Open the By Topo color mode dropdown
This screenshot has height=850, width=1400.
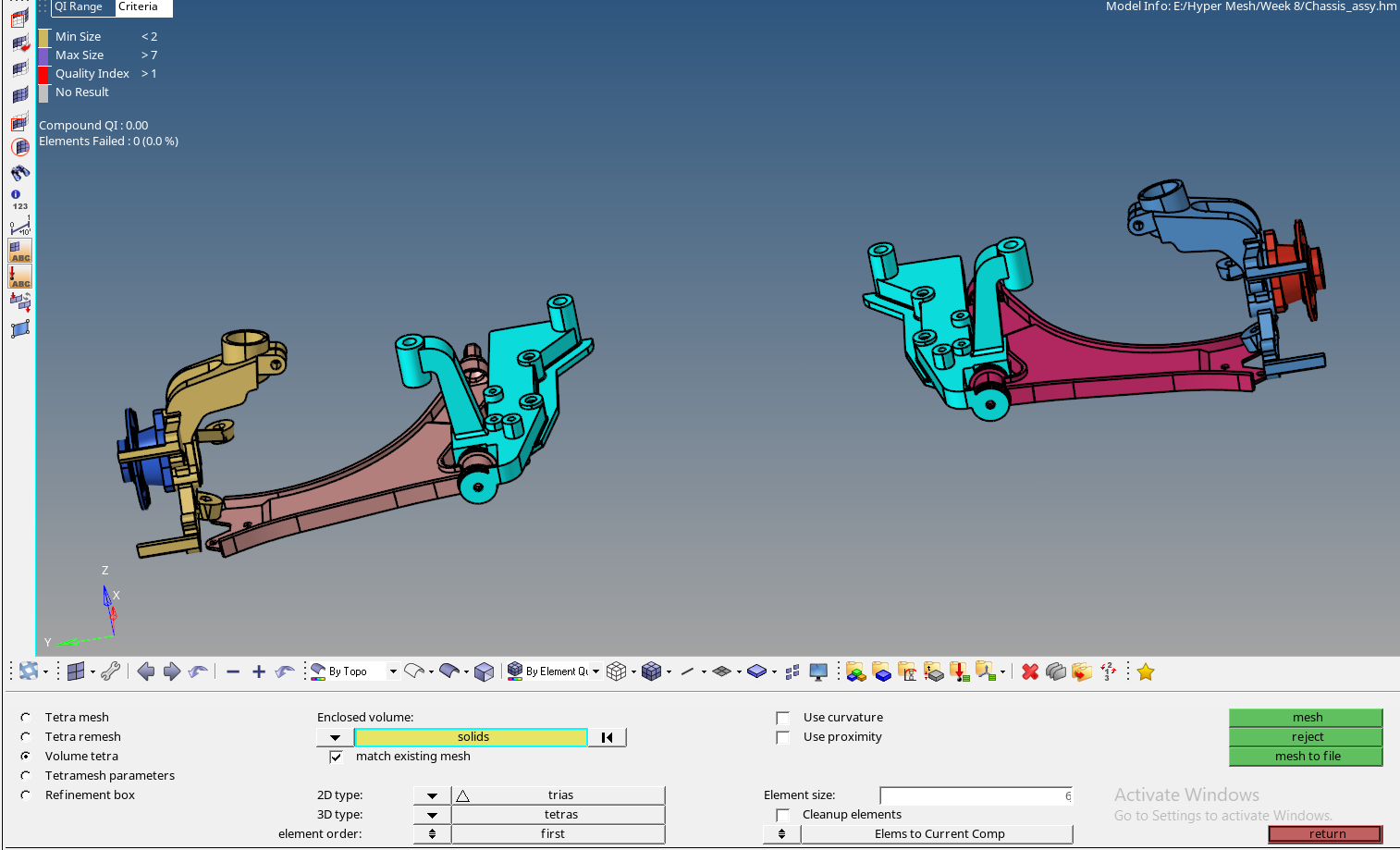click(x=393, y=671)
